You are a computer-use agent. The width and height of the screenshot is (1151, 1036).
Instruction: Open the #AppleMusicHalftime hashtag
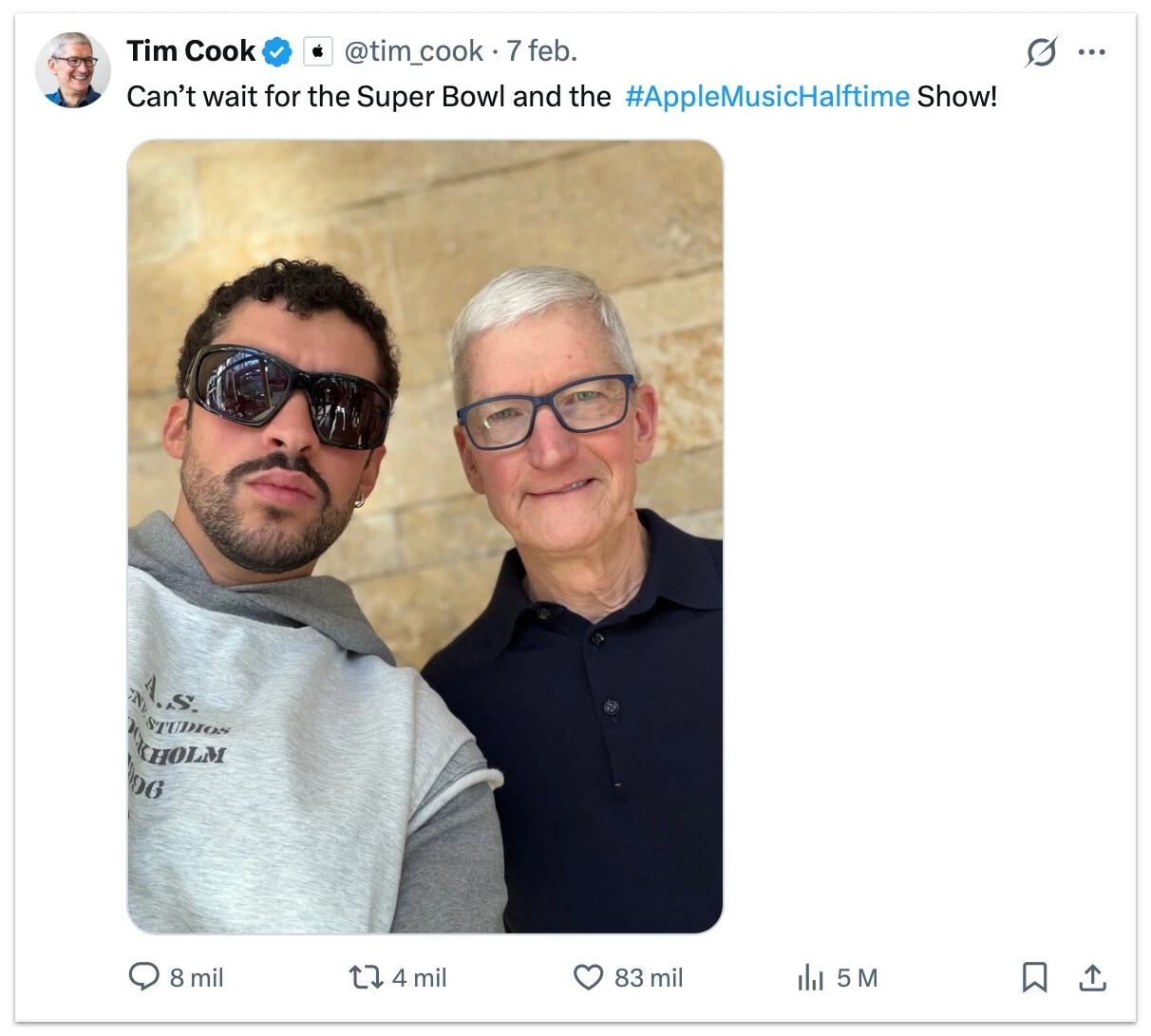(x=766, y=96)
